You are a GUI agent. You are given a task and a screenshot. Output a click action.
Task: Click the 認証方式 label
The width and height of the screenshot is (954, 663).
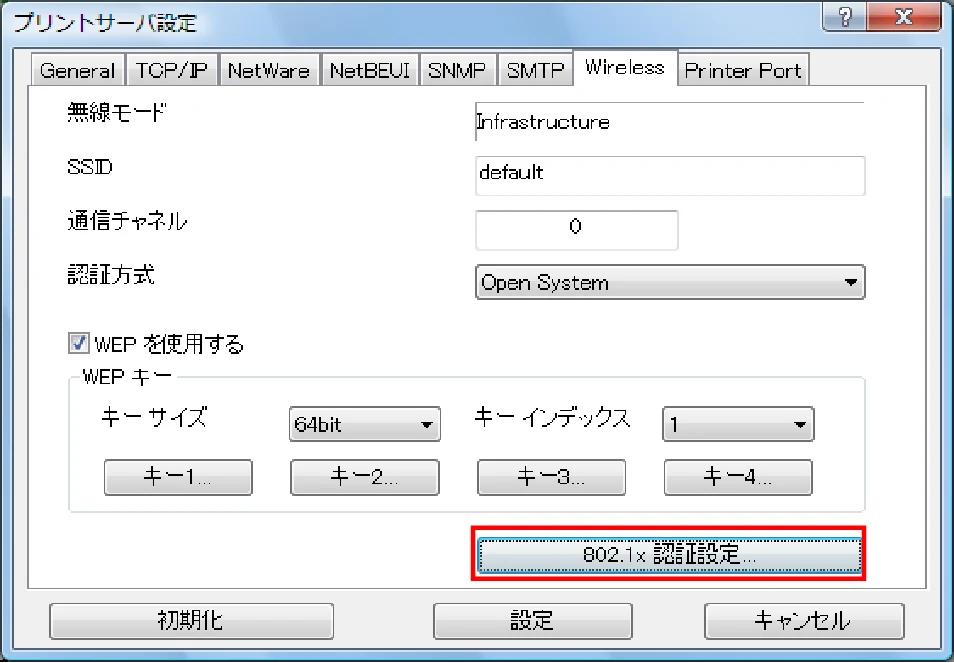[x=111, y=275]
